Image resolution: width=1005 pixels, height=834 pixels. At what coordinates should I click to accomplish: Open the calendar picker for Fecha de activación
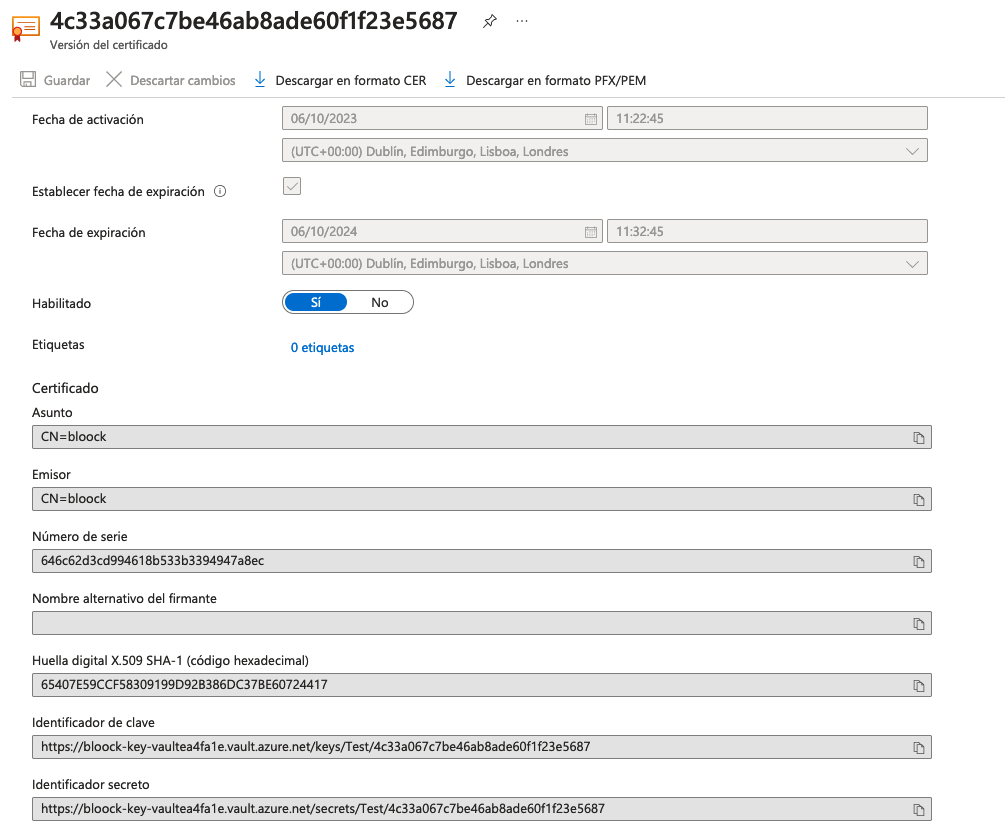(590, 118)
